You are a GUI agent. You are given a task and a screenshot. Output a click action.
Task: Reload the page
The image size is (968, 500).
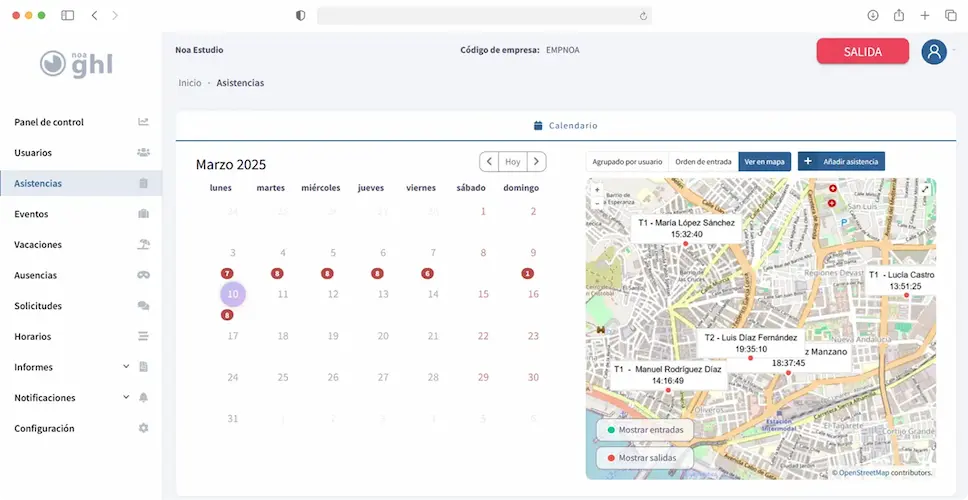pos(643,16)
